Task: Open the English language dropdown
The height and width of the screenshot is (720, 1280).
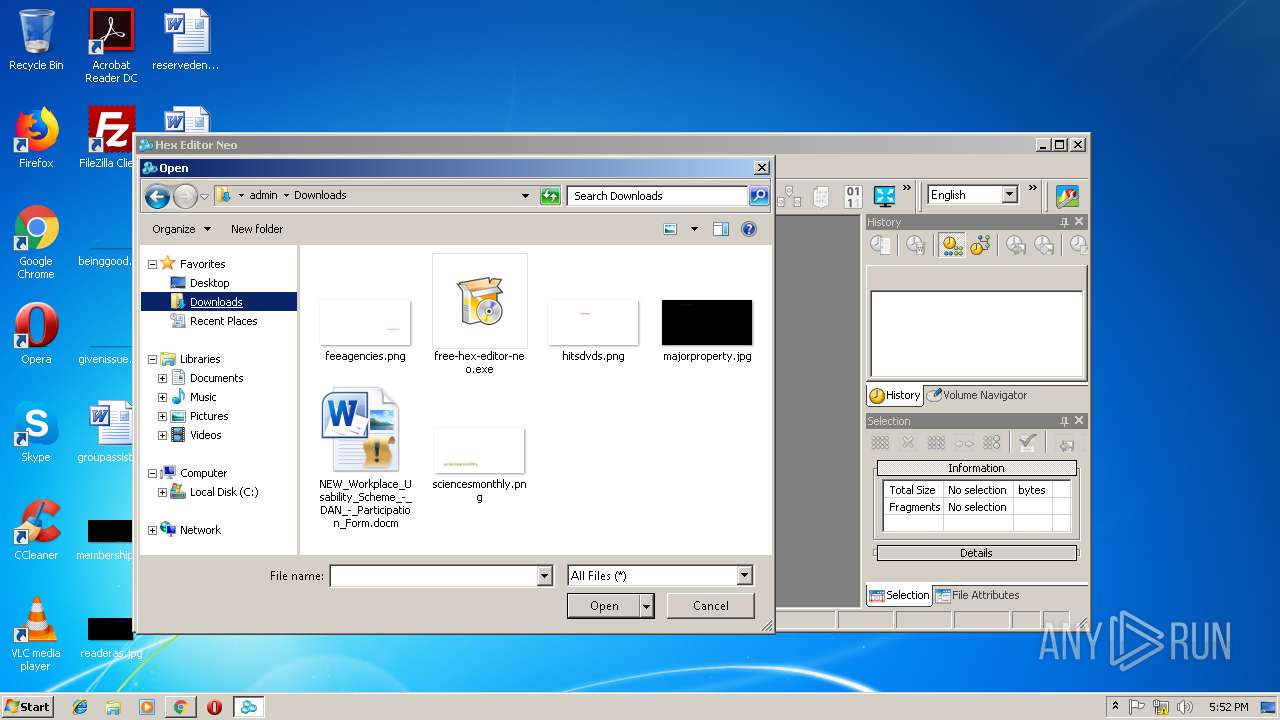Action: click(x=1009, y=195)
